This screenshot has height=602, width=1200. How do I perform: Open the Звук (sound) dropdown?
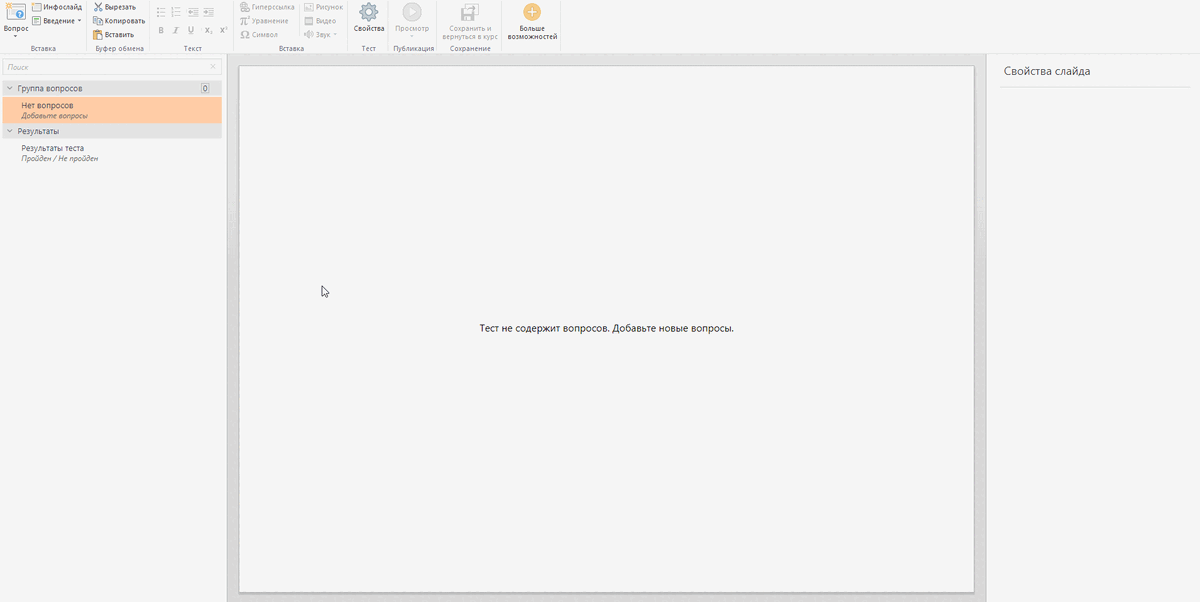point(320,34)
